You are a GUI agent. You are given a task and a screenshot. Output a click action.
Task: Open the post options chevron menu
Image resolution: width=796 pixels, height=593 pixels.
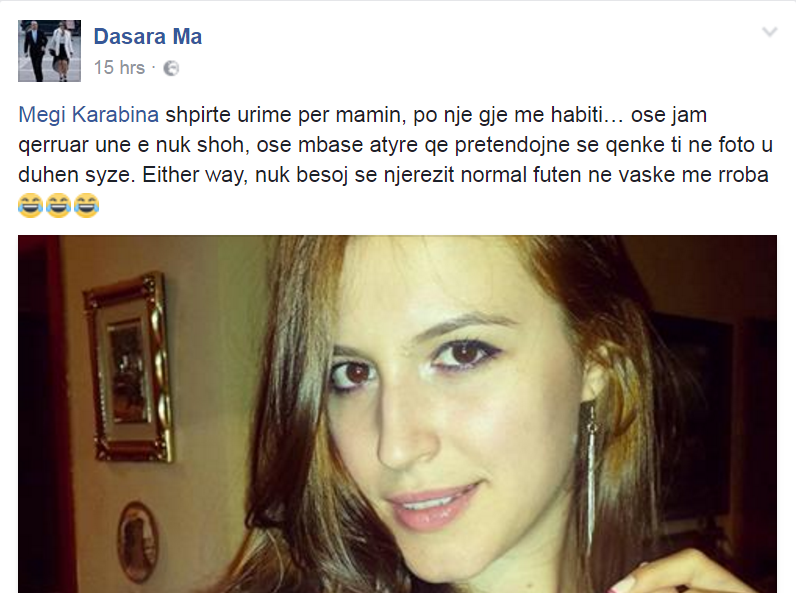coord(770,32)
